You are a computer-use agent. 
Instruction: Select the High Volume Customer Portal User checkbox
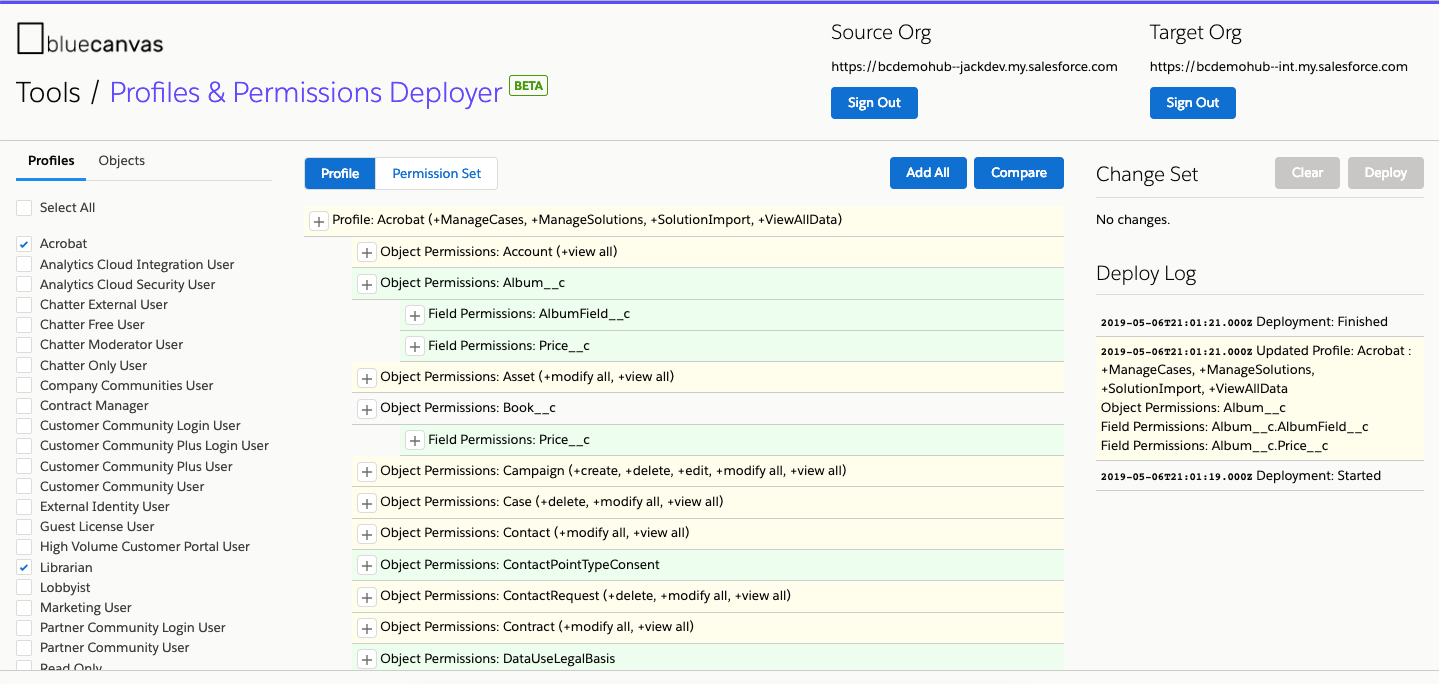(24, 546)
